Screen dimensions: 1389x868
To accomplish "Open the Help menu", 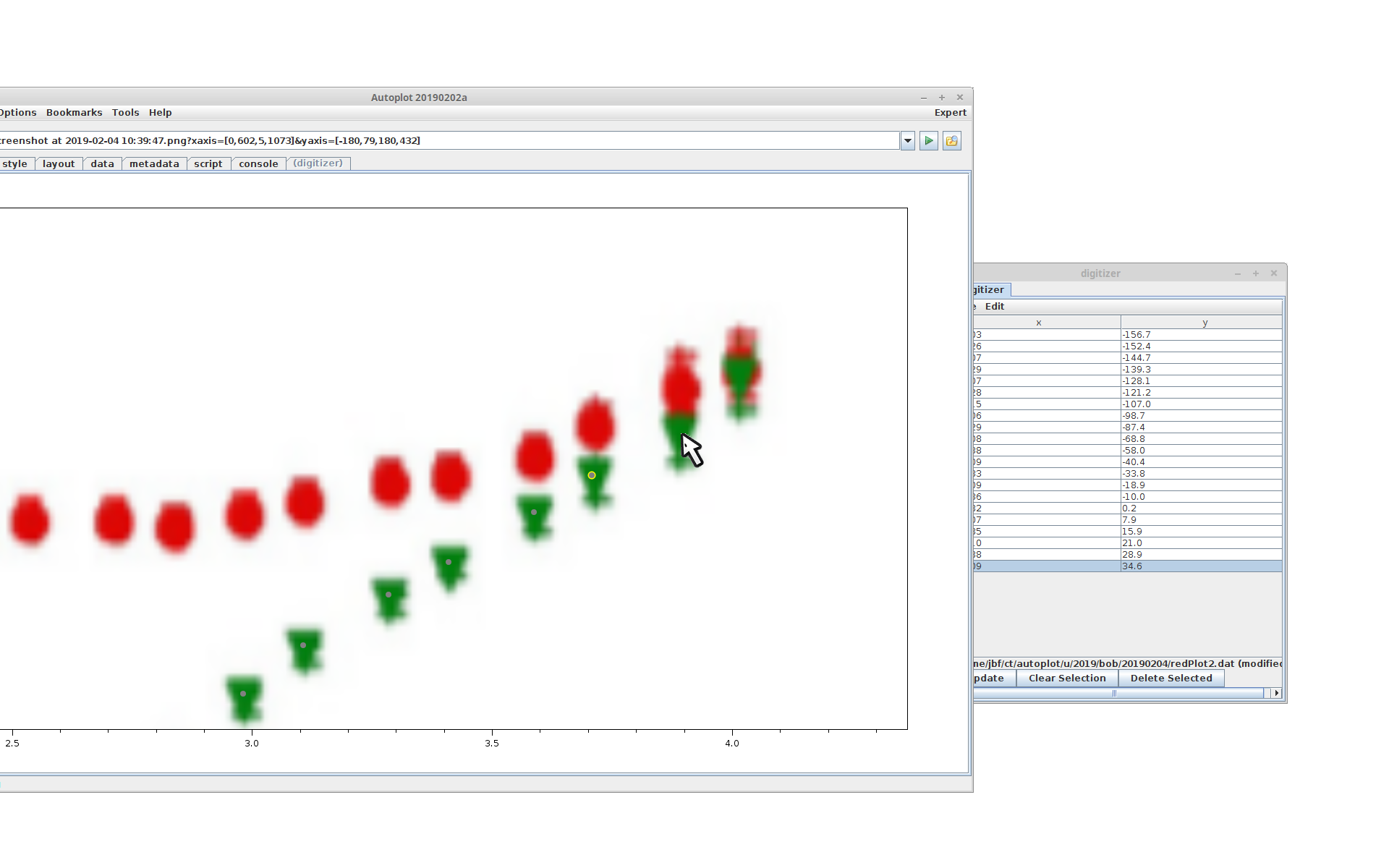I will [x=160, y=113].
